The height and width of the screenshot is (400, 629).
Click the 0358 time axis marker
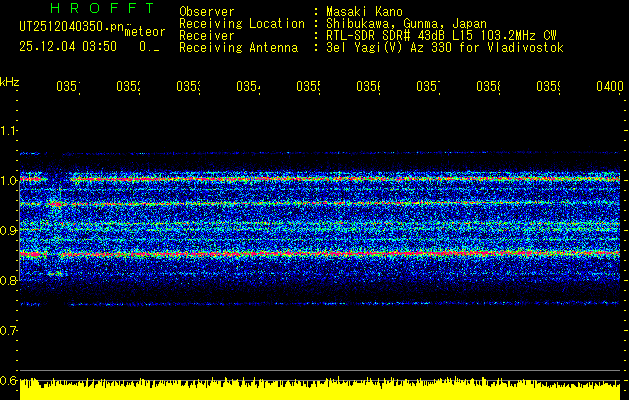pyautogui.click(x=488, y=86)
